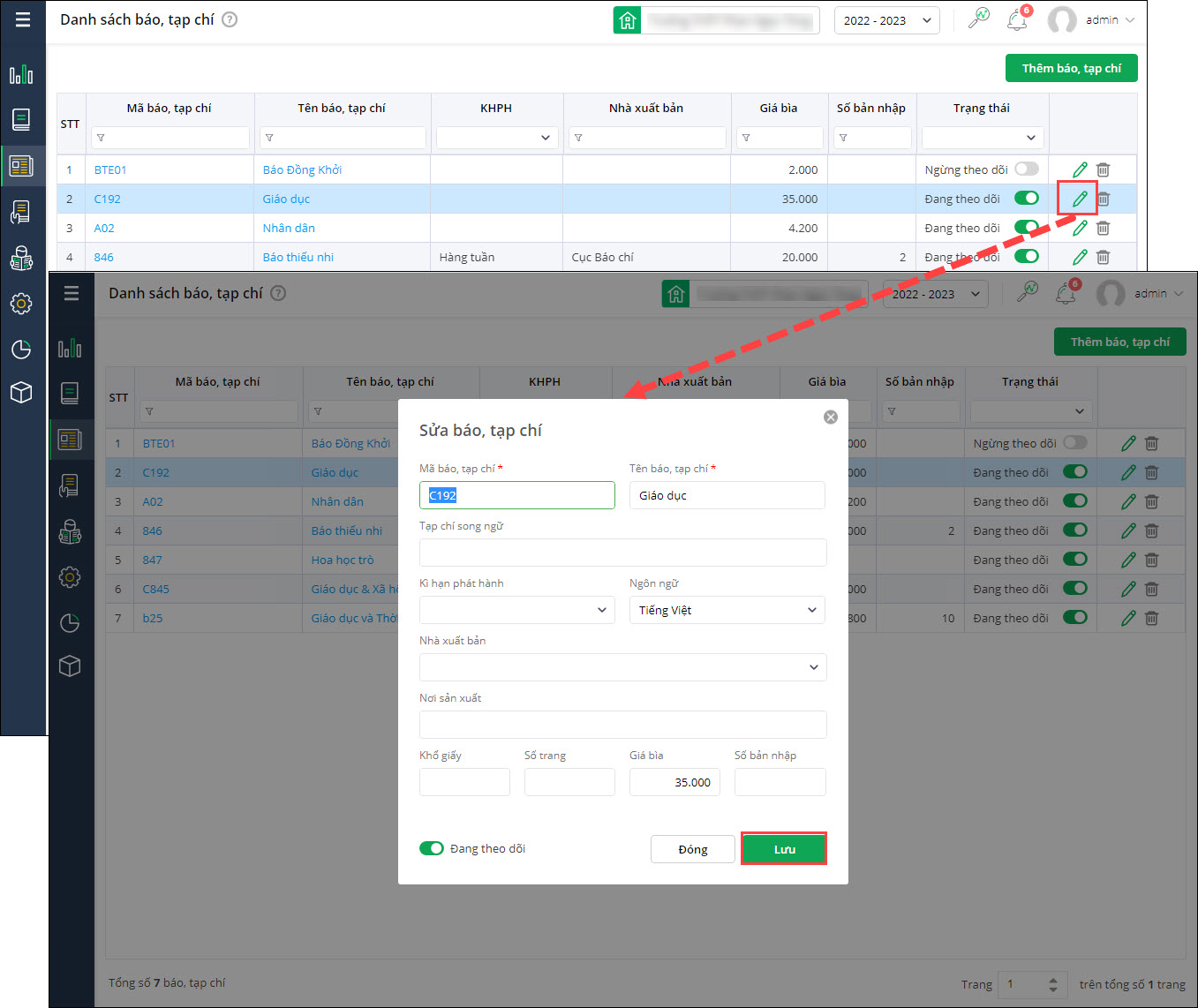Click the help icon beside the top window title
Viewport: 1198px width, 1008px height.
coord(230,19)
